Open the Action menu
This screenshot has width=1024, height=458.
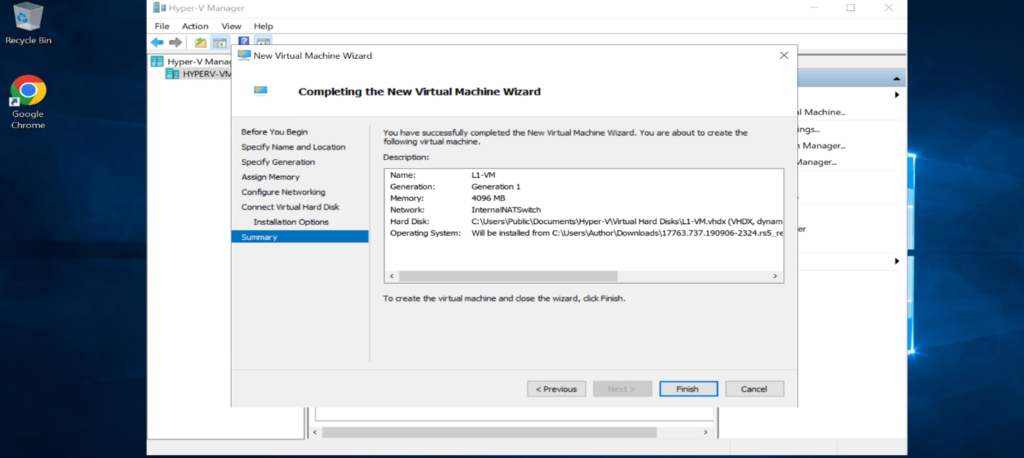point(195,26)
